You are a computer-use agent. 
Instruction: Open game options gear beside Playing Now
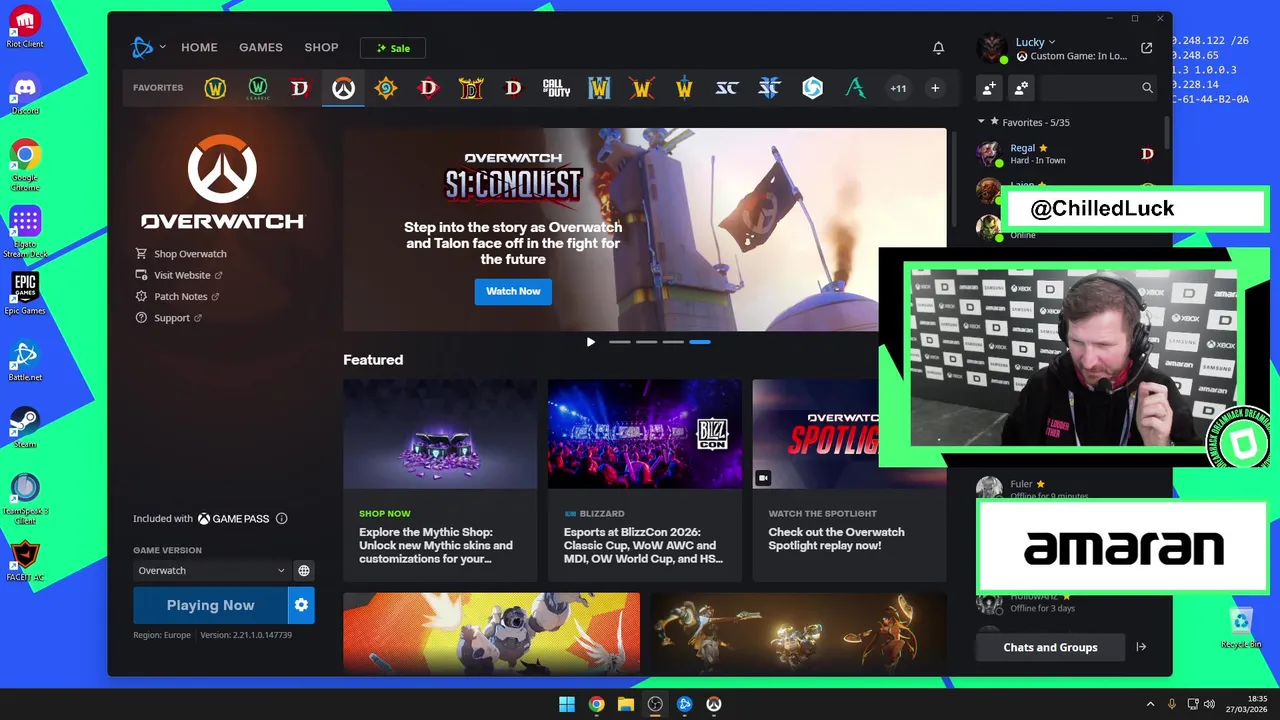point(301,605)
